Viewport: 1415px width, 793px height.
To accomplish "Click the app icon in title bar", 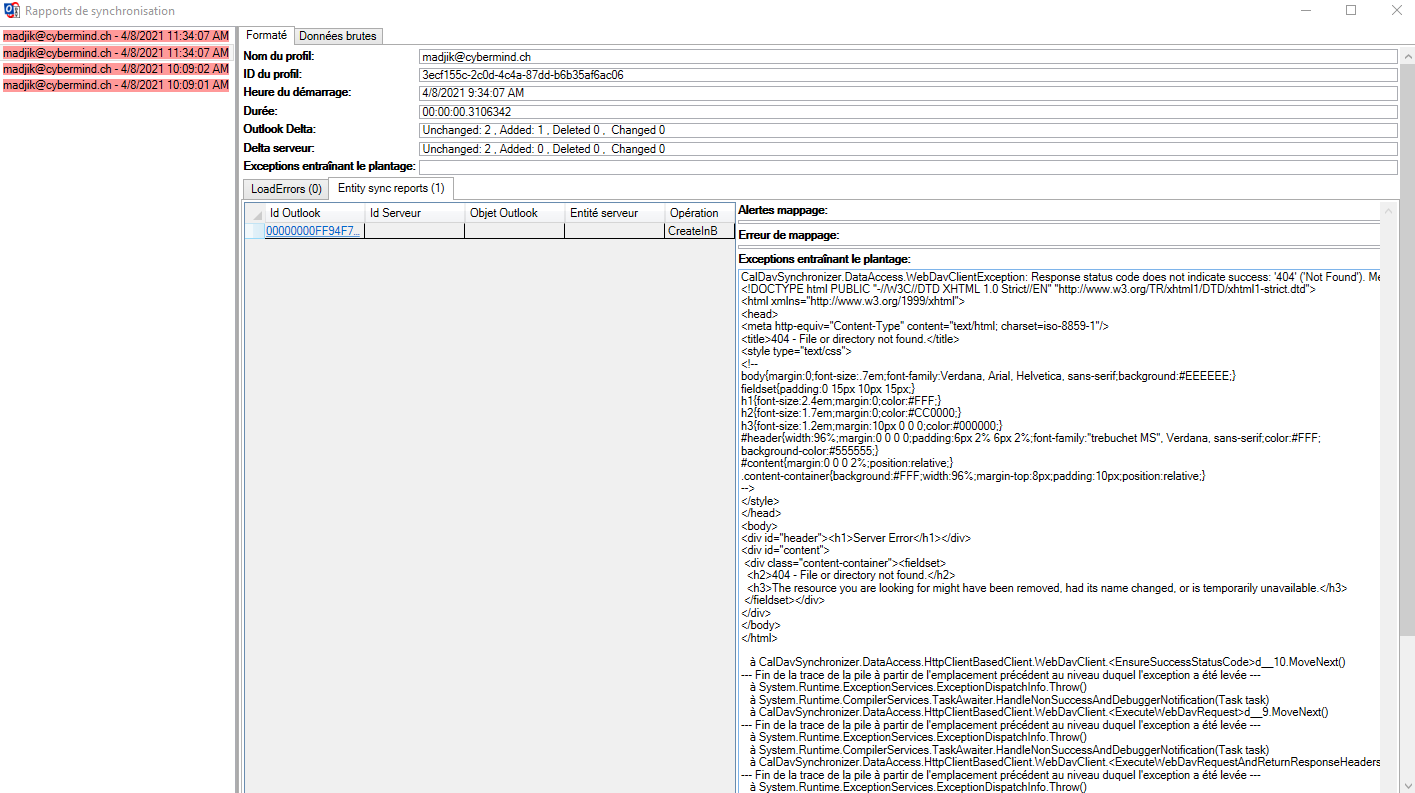I will pos(13,11).
